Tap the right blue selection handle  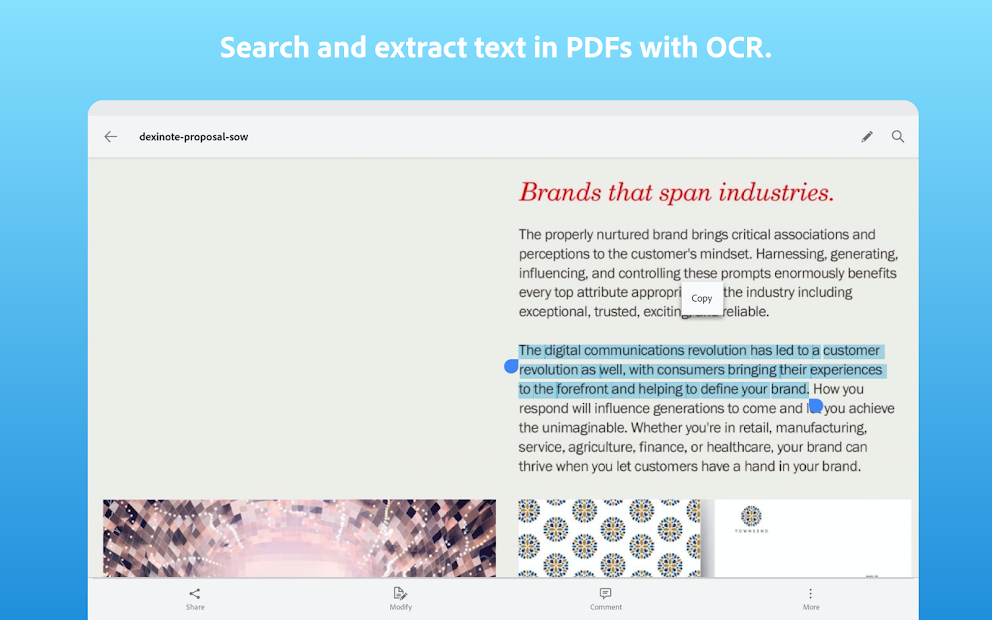(x=815, y=405)
